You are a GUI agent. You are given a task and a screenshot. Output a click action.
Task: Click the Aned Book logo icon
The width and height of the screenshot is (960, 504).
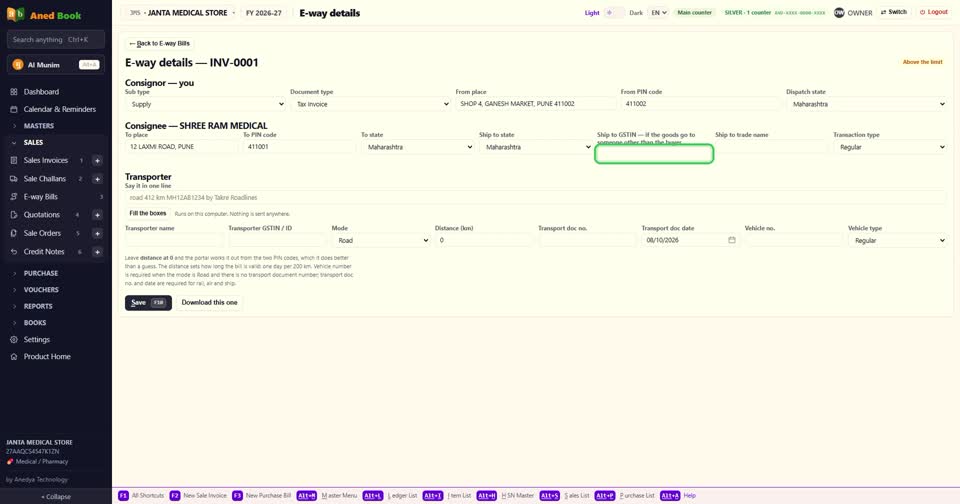15,14
